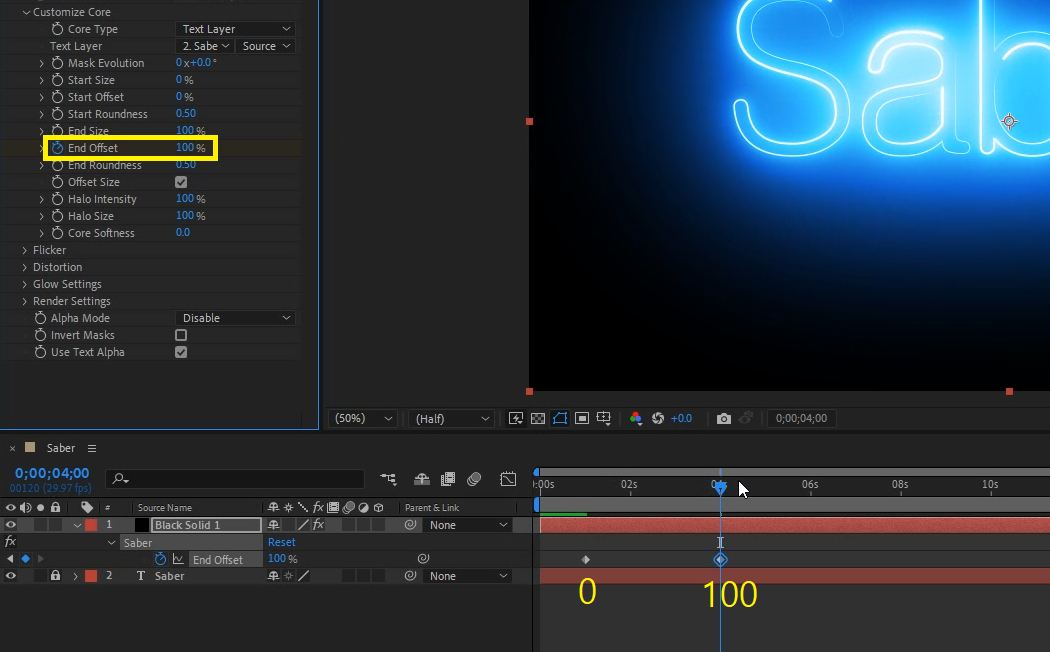Screen dimensions: 1050x652
Task: Toggle mask and shape path visibility icon
Action: pos(560,418)
